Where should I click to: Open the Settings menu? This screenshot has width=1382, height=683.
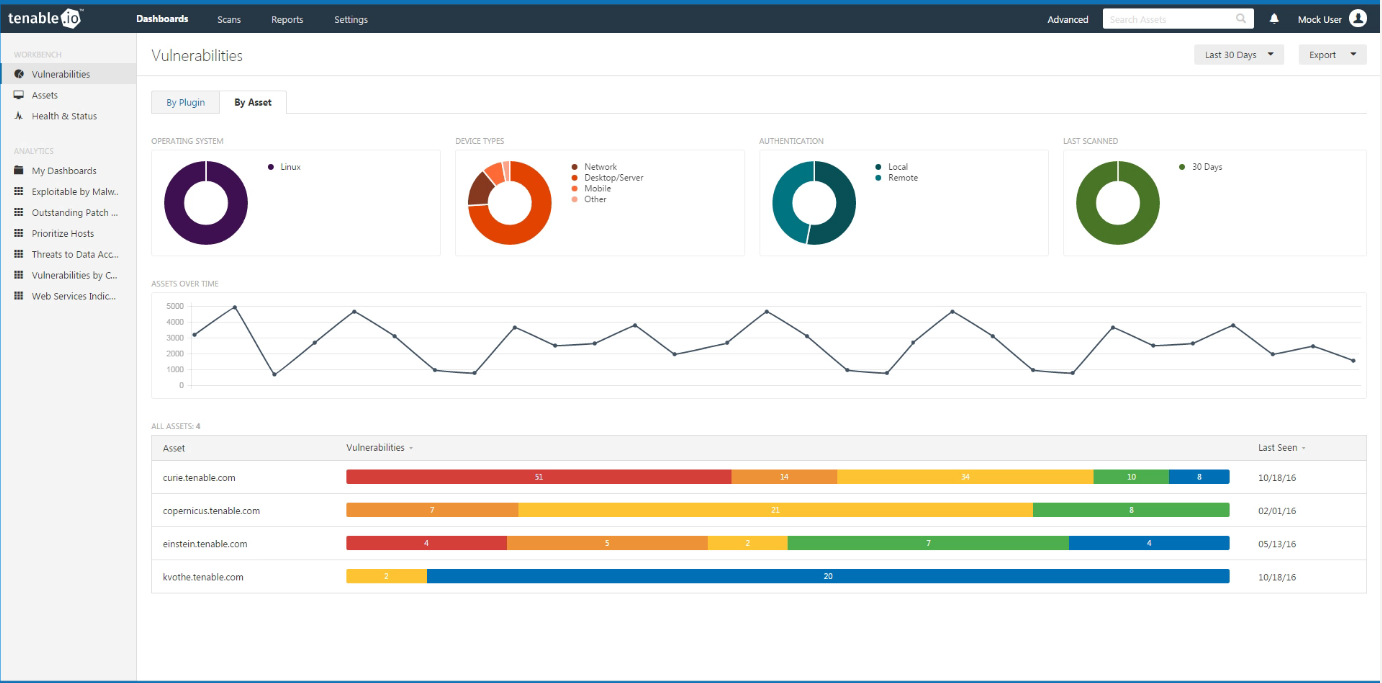click(x=351, y=20)
